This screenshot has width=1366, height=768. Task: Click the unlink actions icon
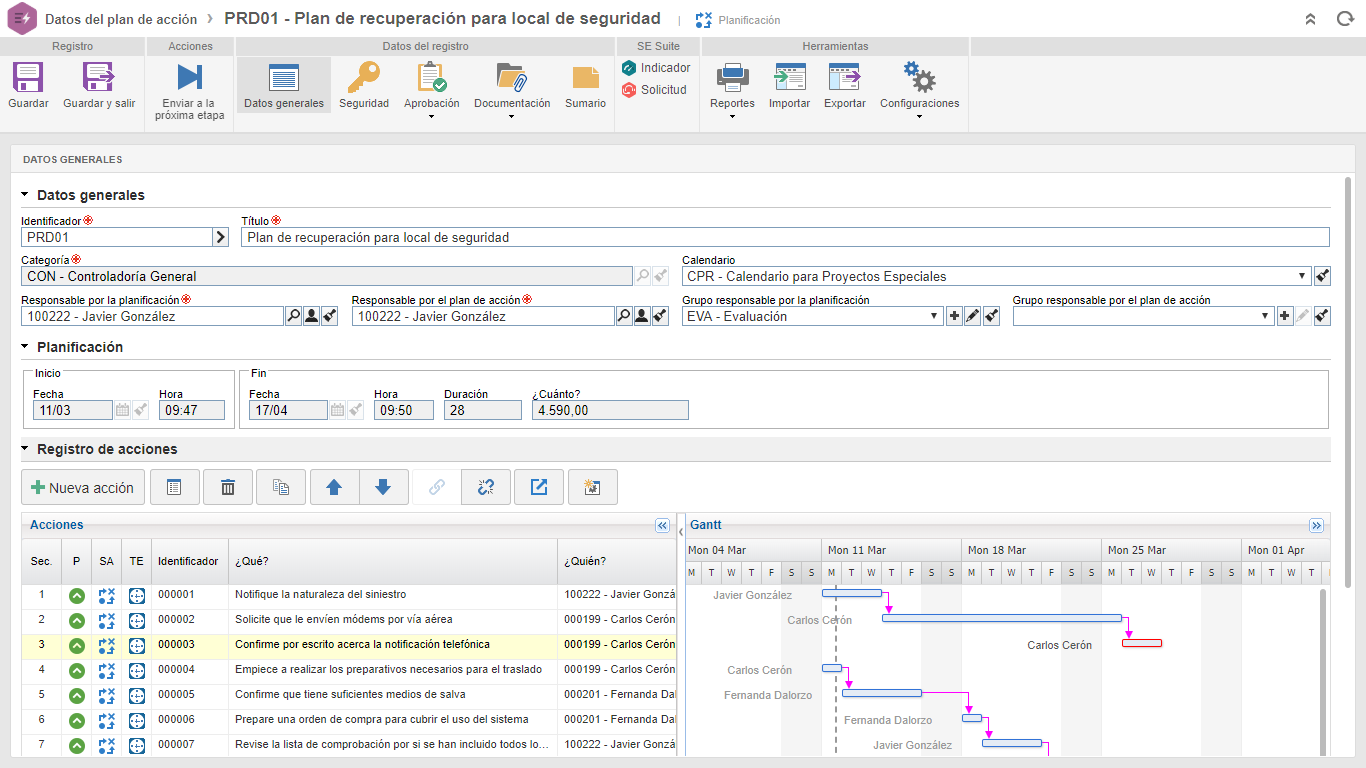click(x=486, y=487)
